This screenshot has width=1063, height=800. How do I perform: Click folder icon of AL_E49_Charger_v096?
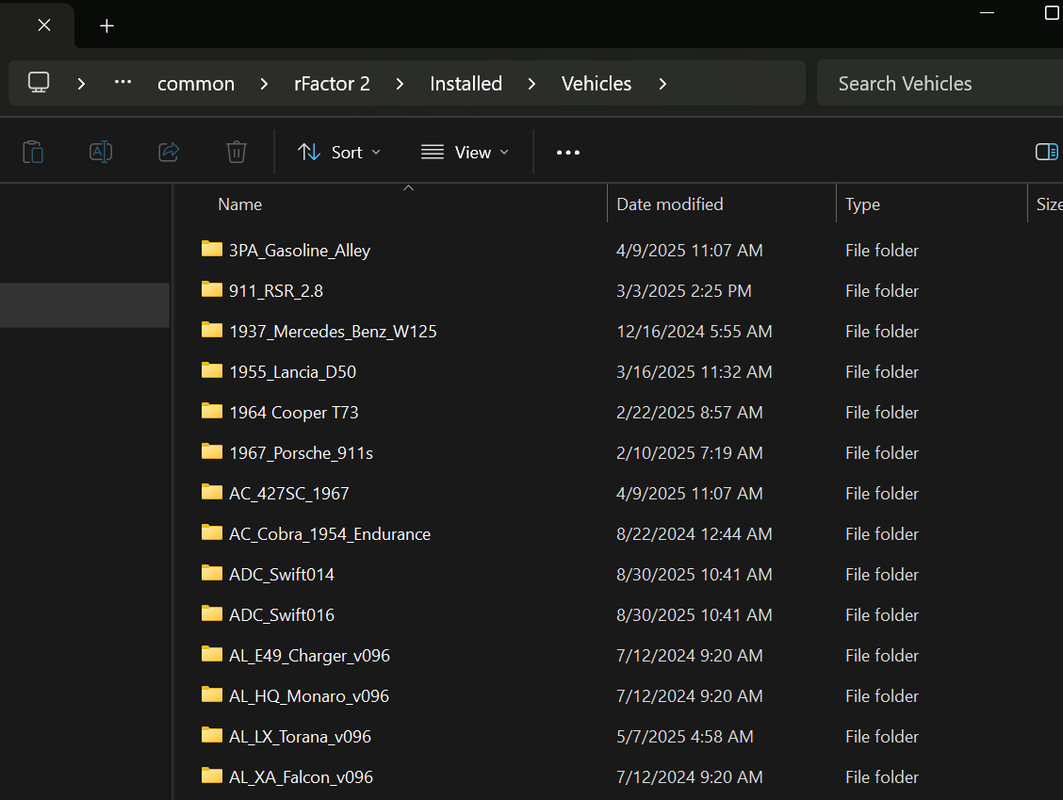pos(212,654)
